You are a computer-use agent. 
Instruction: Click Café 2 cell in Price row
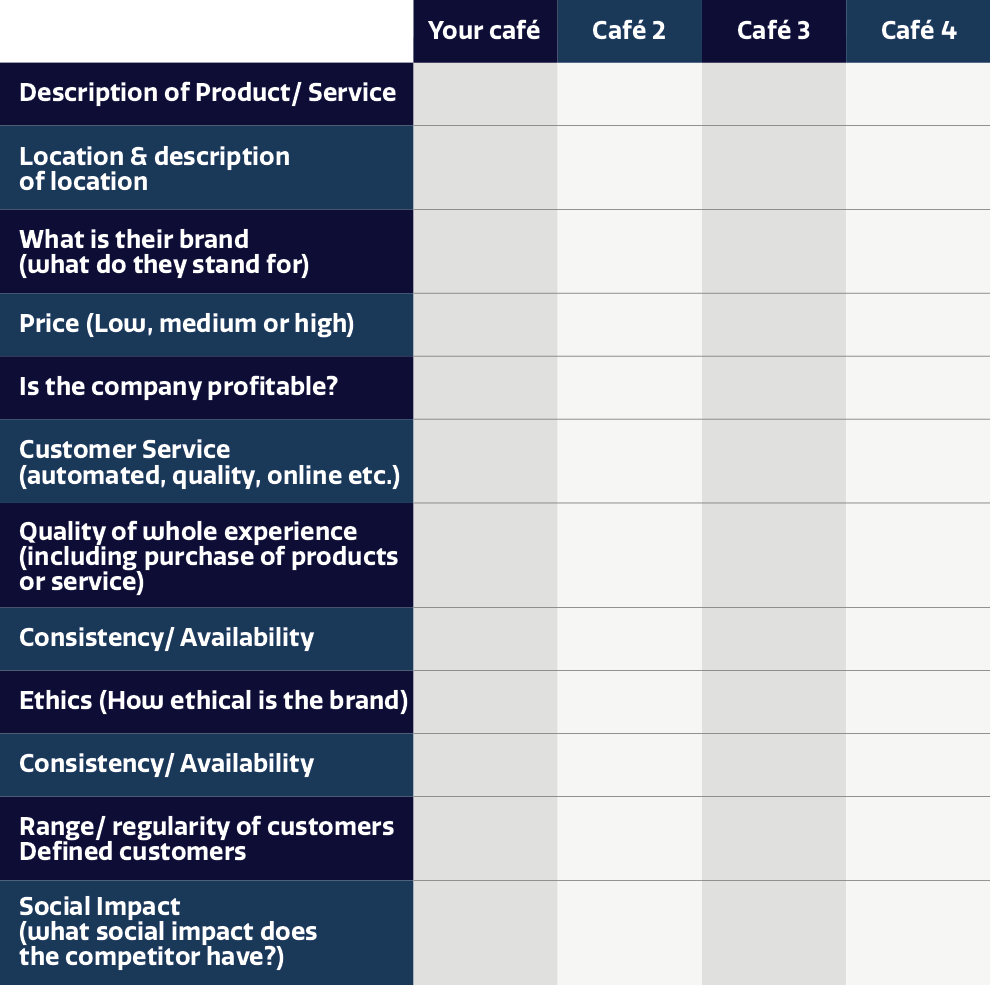click(x=629, y=325)
